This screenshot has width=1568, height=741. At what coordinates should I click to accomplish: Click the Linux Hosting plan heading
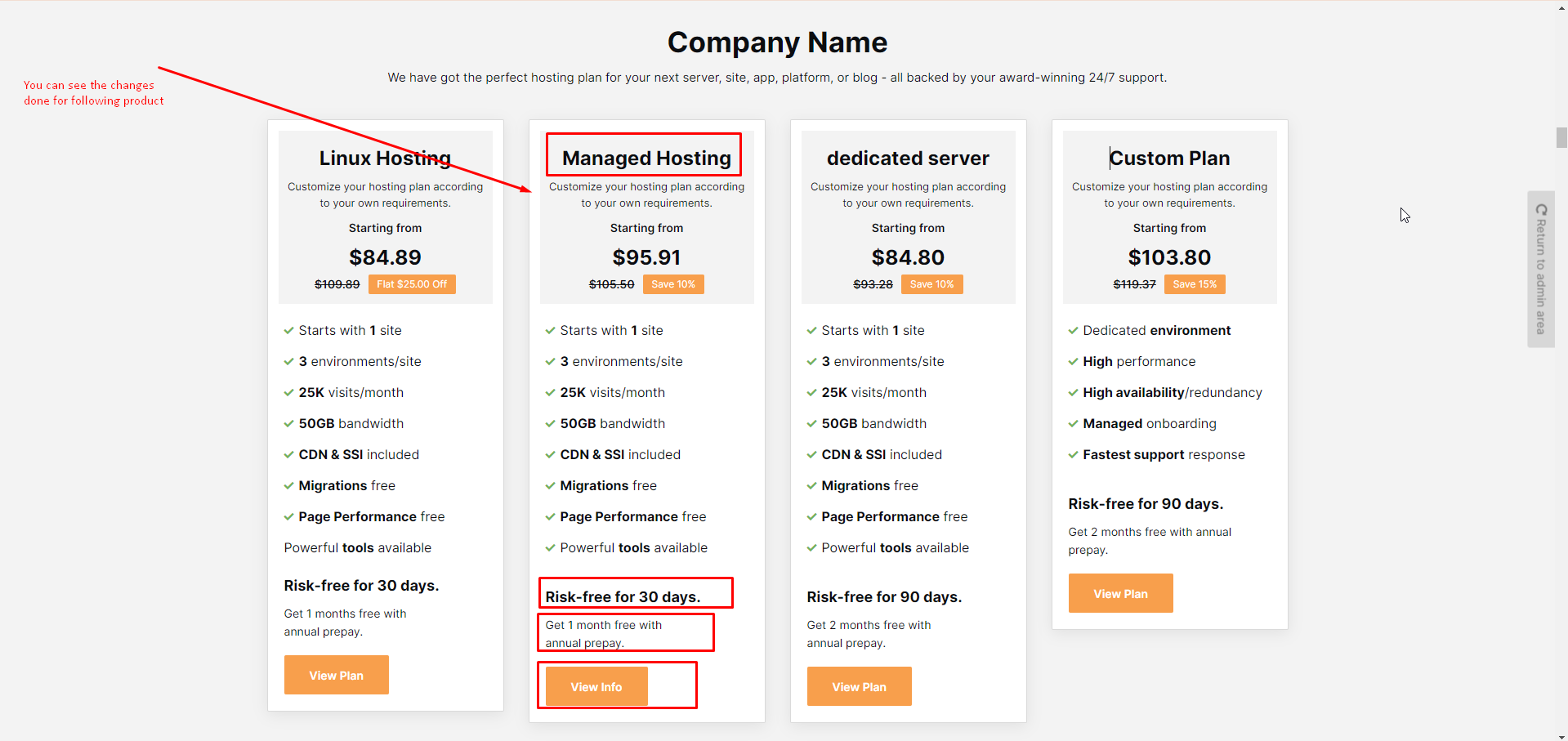tap(385, 158)
